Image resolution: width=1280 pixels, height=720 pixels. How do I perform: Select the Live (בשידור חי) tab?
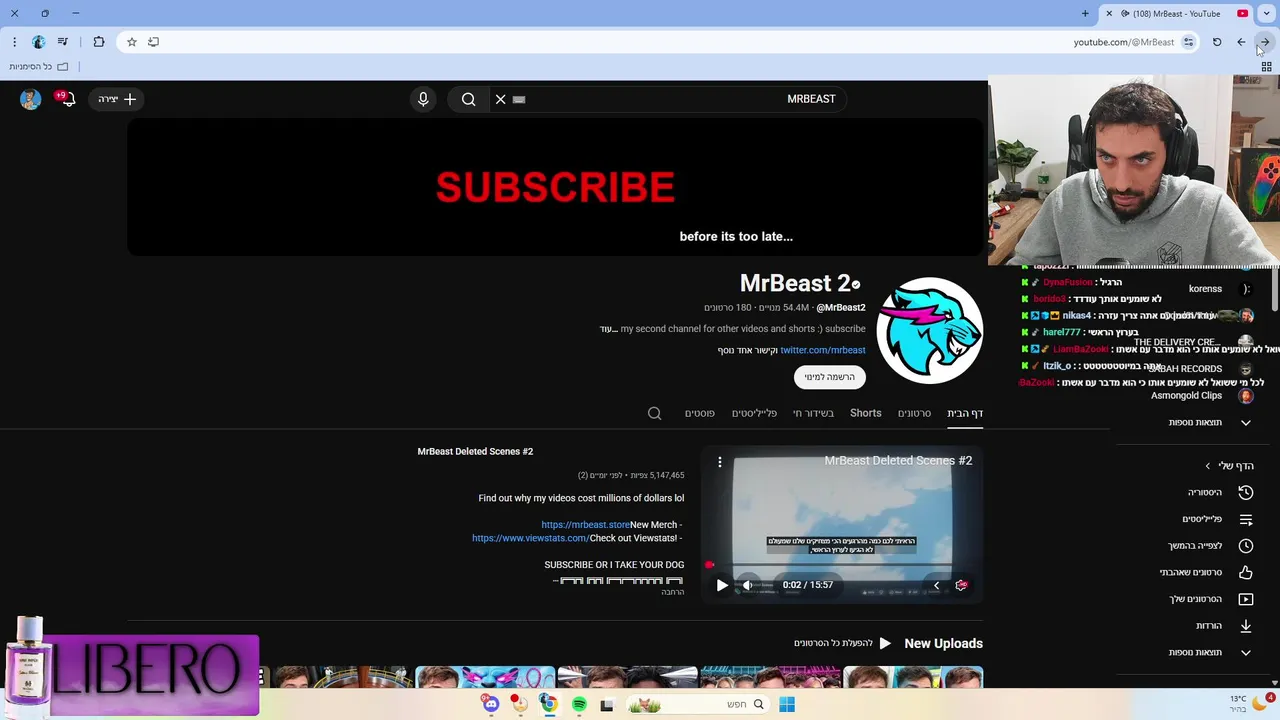(813, 413)
